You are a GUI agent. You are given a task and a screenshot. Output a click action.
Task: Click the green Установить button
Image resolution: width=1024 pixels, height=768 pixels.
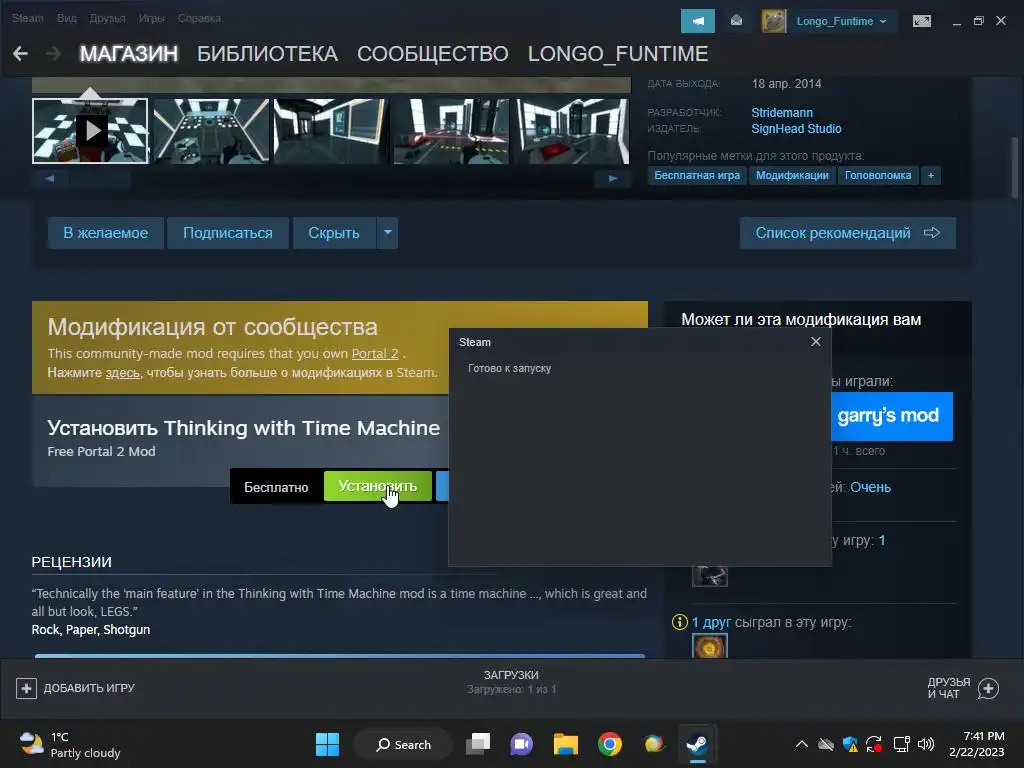[x=377, y=486]
